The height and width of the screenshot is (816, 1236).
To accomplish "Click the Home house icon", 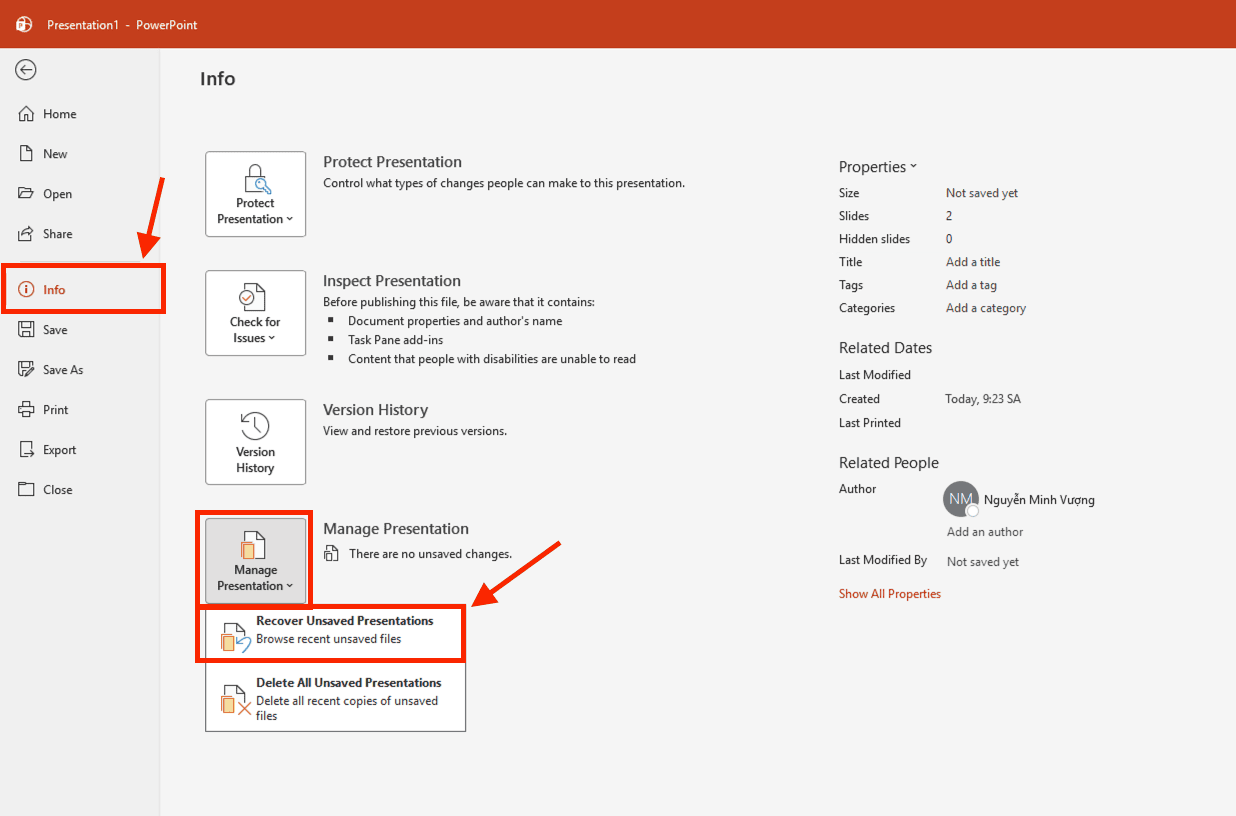I will click(26, 114).
